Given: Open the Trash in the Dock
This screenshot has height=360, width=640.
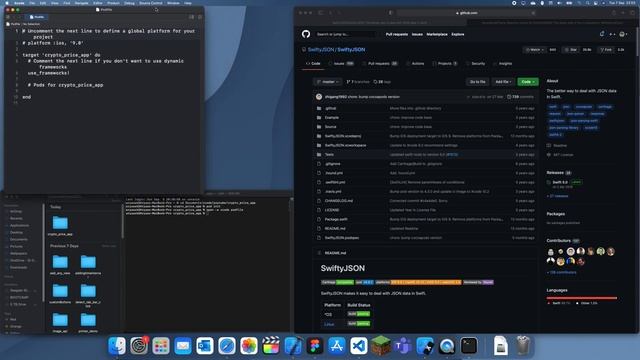Looking at the screenshot, I should (523, 346).
